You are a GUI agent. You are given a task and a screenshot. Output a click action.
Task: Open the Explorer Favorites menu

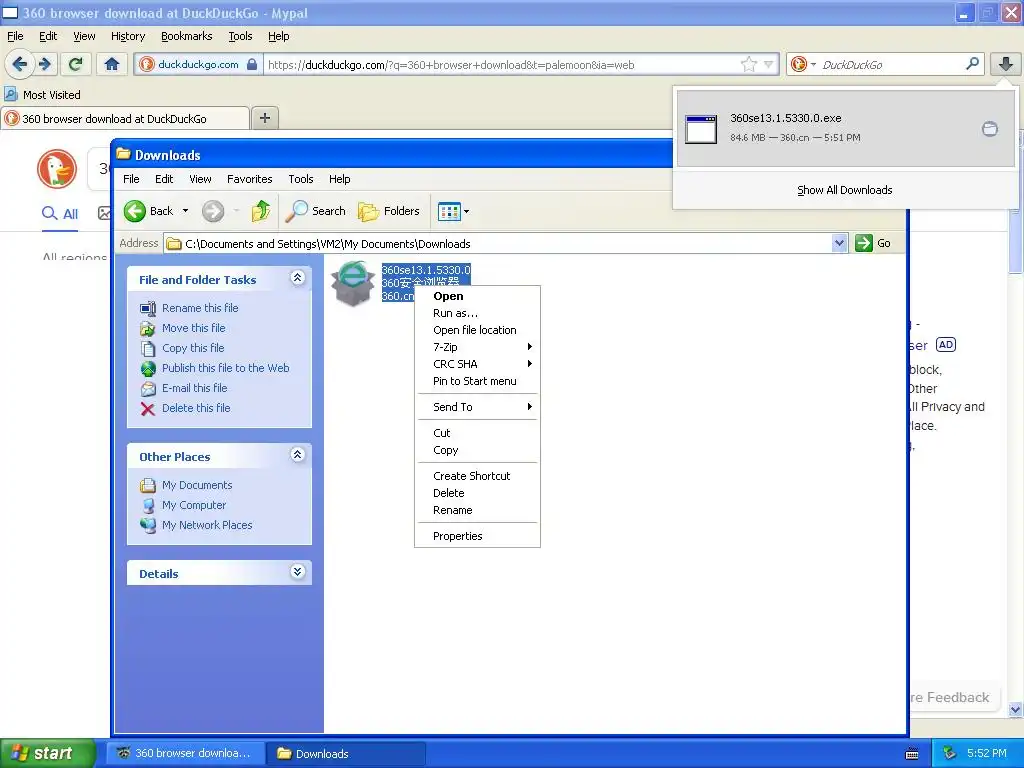point(249,179)
